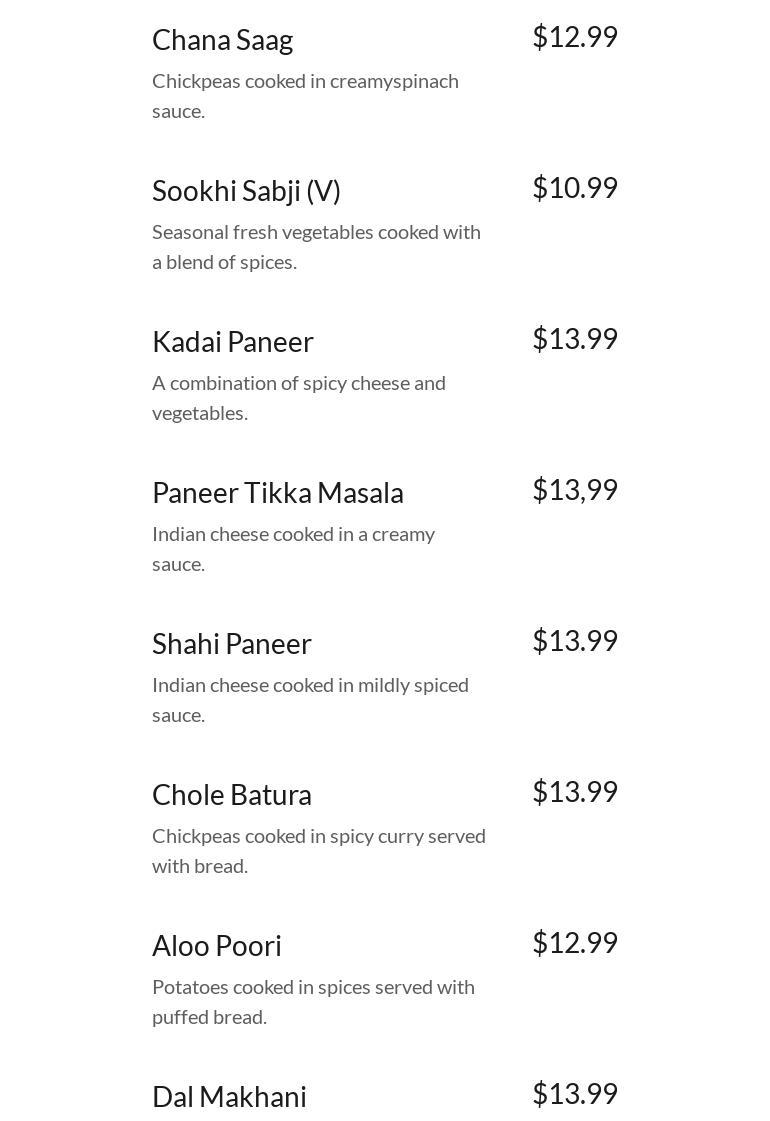Select Dal Makhani at the bottom

229,1096
